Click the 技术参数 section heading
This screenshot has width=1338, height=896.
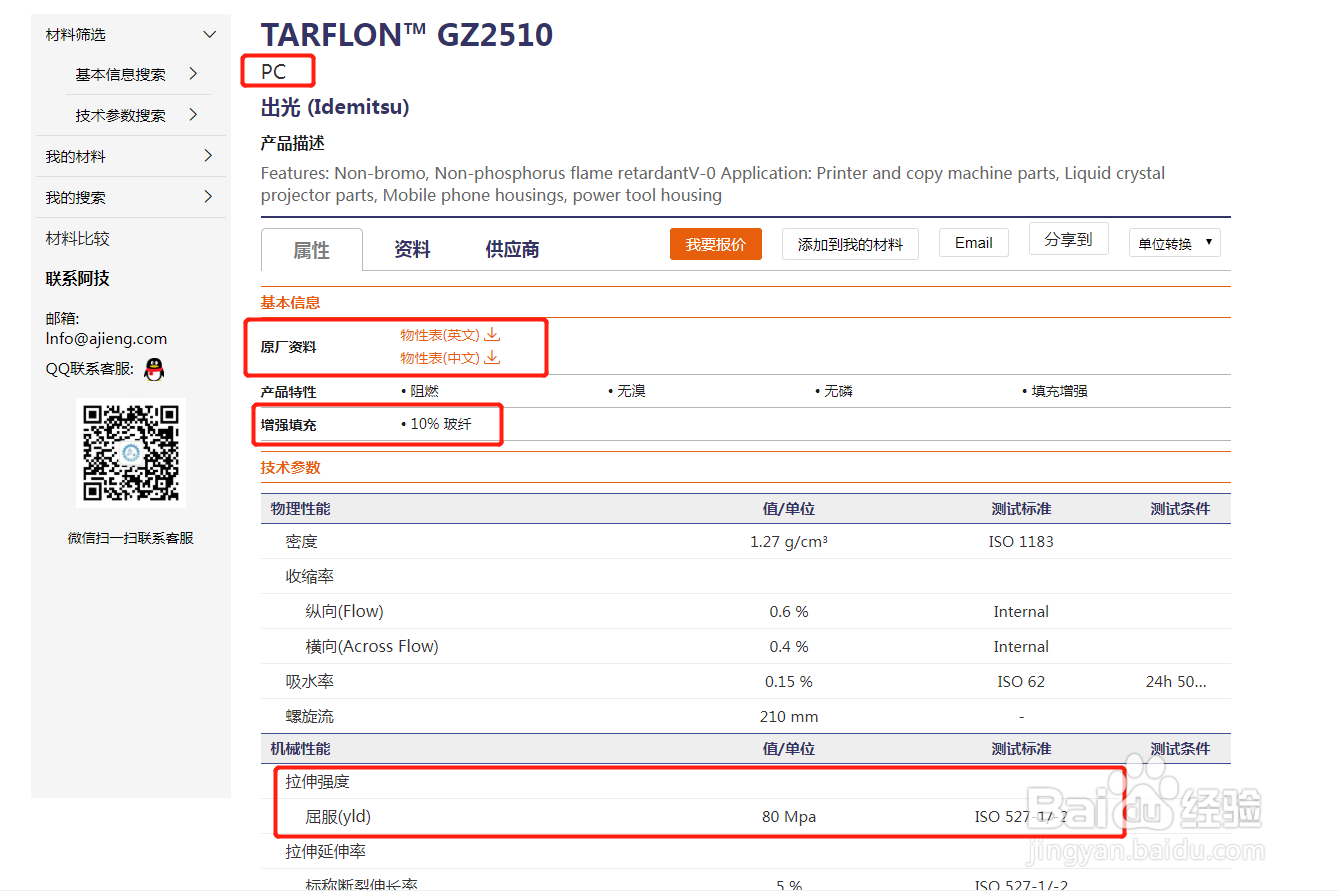point(290,467)
